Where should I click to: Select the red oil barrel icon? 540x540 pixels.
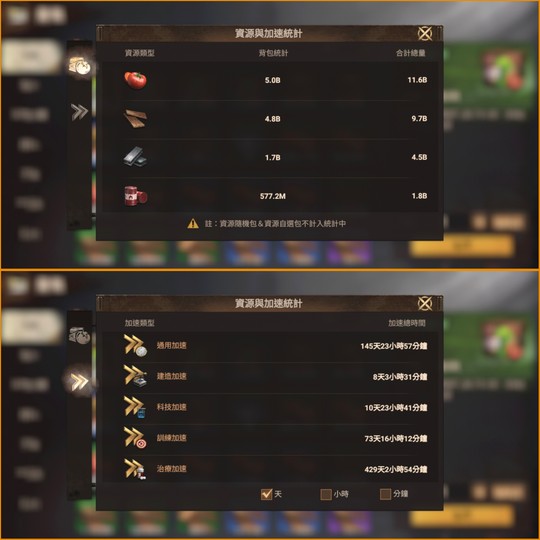tap(135, 196)
